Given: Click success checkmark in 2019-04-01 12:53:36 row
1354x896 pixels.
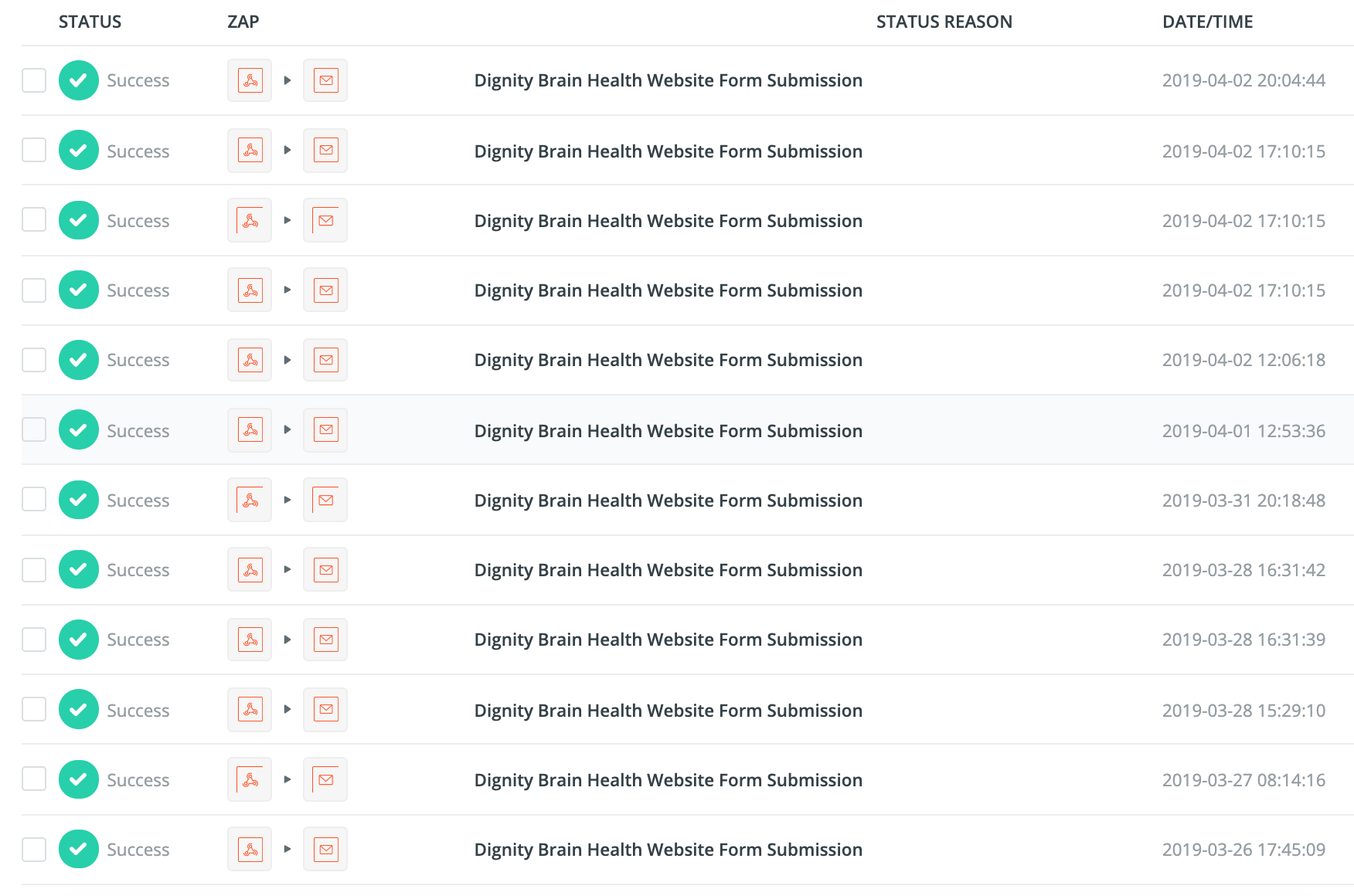Looking at the screenshot, I should pyautogui.click(x=79, y=429).
